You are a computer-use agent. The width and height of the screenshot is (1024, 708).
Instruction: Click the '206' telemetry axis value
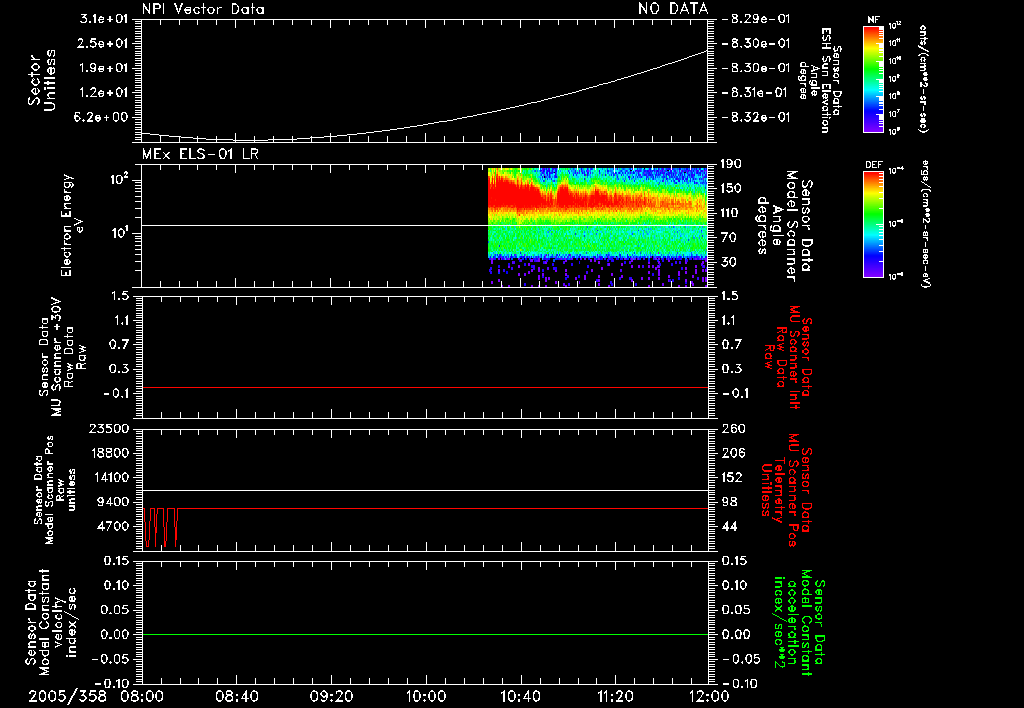733,453
